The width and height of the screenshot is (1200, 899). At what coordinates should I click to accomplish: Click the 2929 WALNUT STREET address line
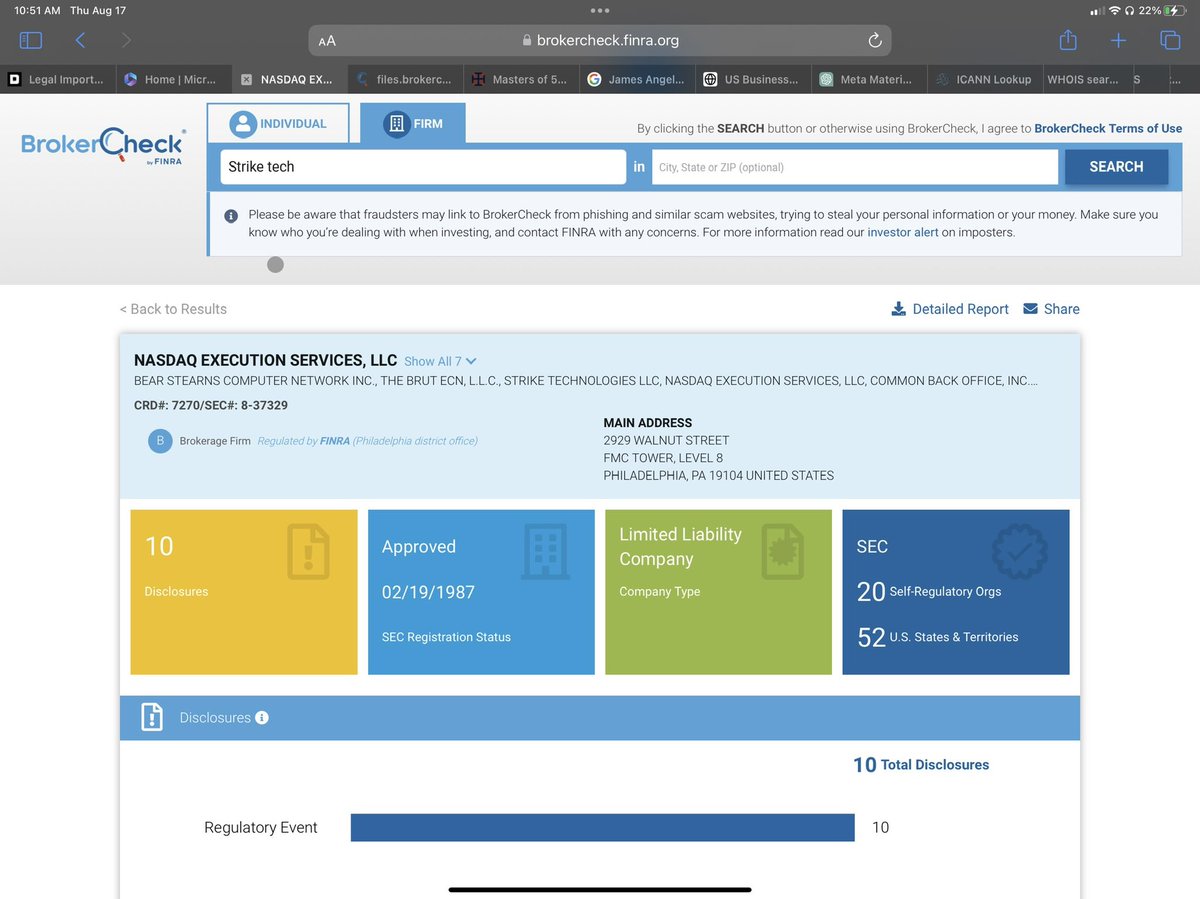pyautogui.click(x=666, y=440)
